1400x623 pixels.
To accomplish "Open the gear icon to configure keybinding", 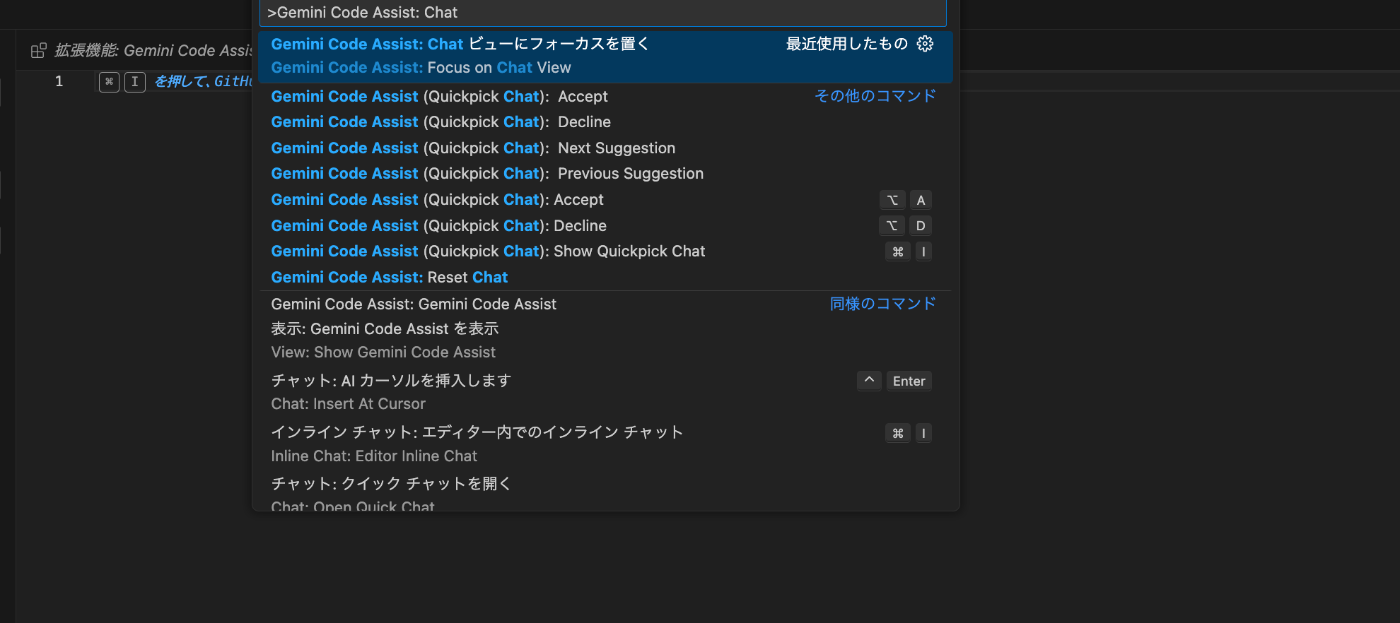I will (925, 44).
